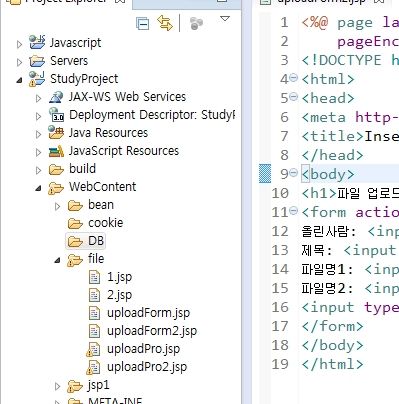Expand the Servers project node
Viewport: 399px width, 404px height.
point(19,62)
